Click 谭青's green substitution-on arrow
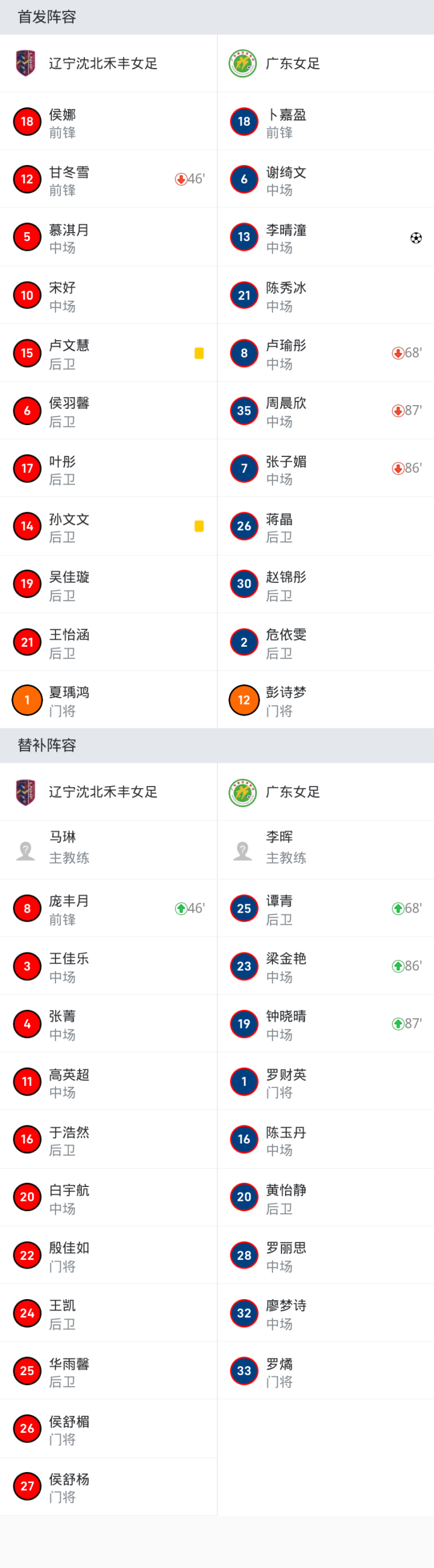Screen dimensions: 434x1568 (397, 908)
